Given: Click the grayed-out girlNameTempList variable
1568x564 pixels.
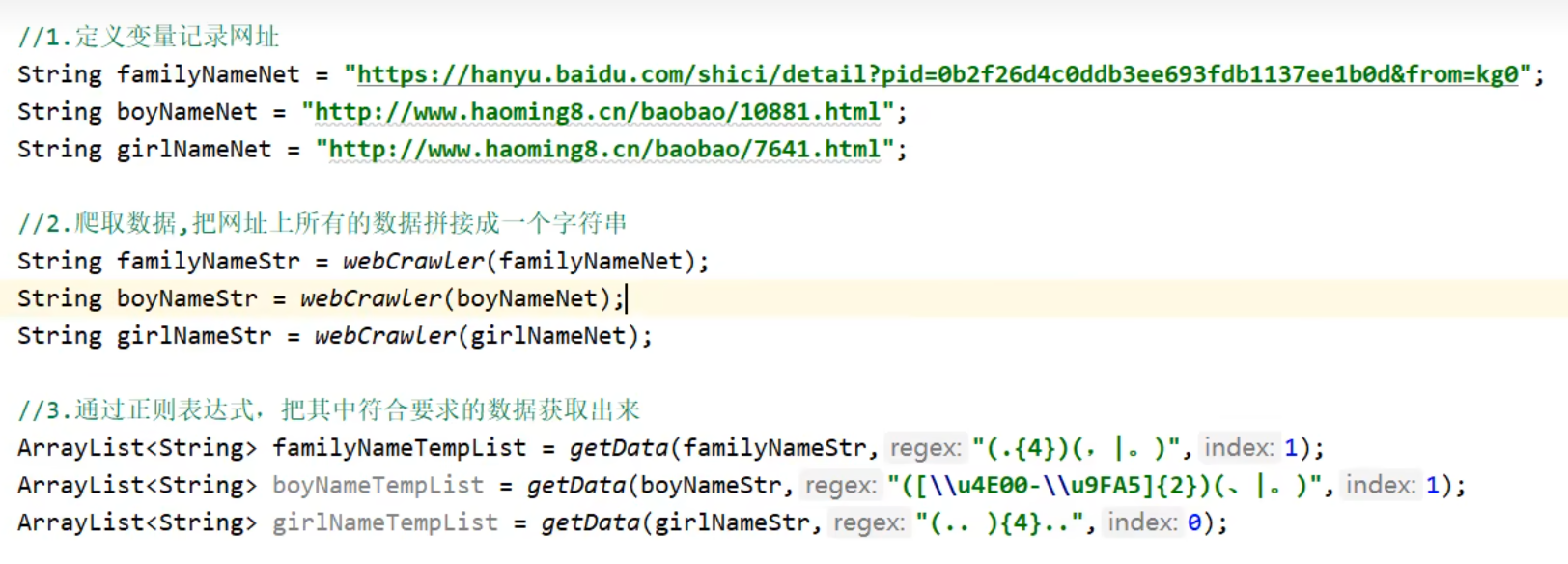Looking at the screenshot, I should 384,523.
